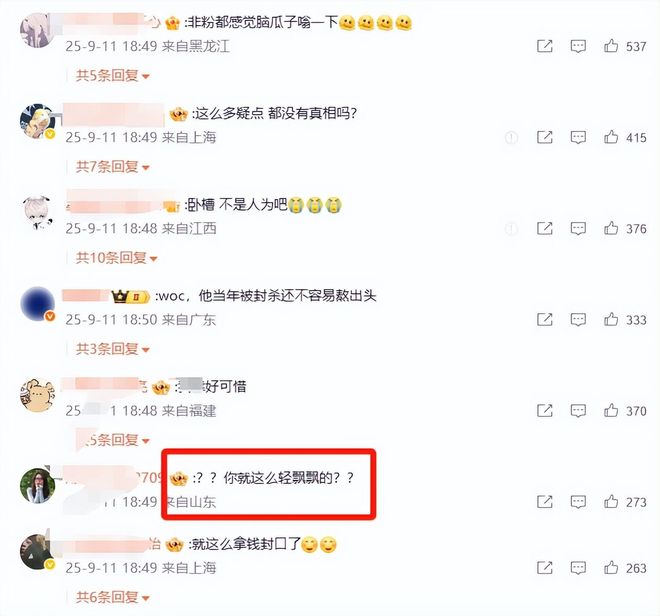Reply to the 好可惜 comment

(578, 411)
